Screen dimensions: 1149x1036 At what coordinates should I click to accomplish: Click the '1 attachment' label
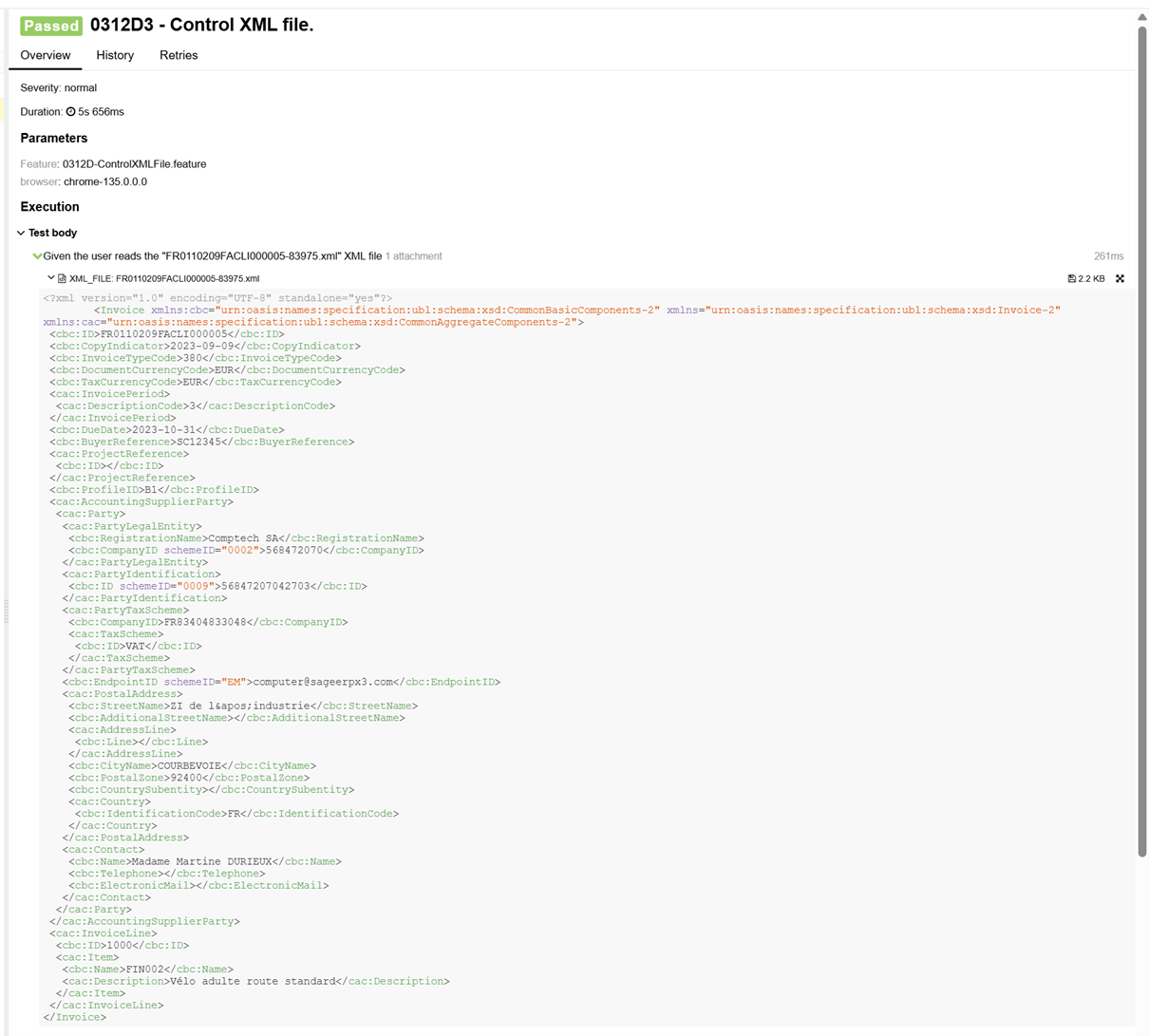413,256
